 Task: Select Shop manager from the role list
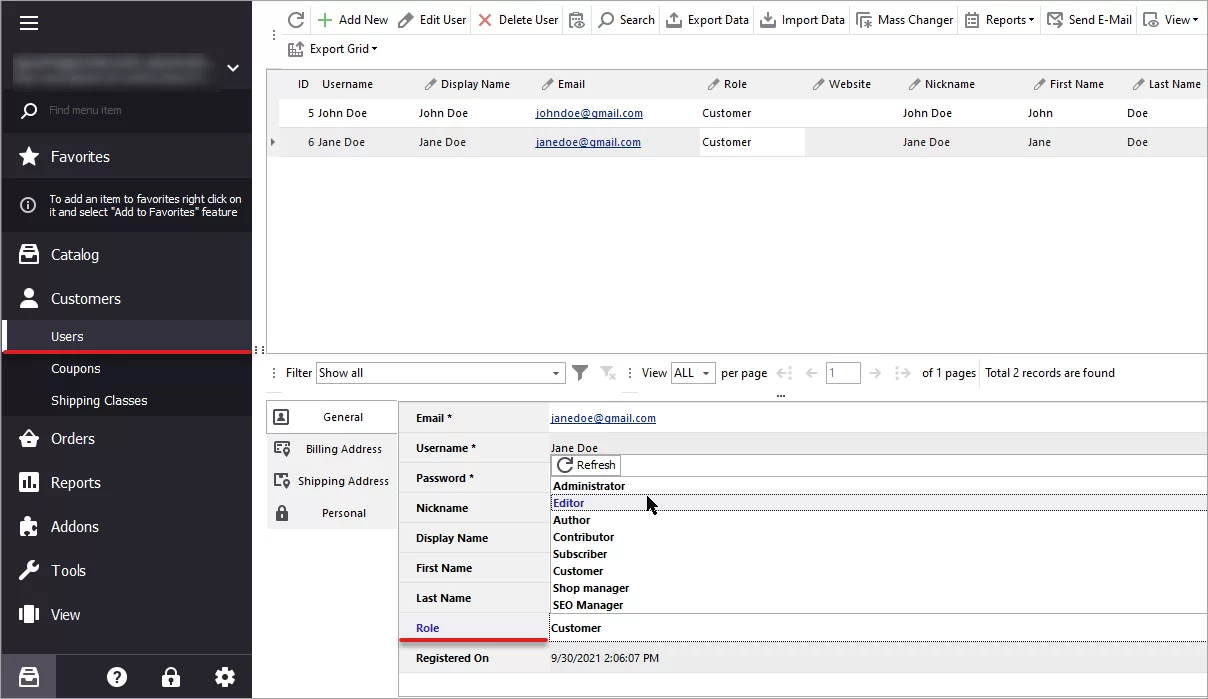(590, 588)
